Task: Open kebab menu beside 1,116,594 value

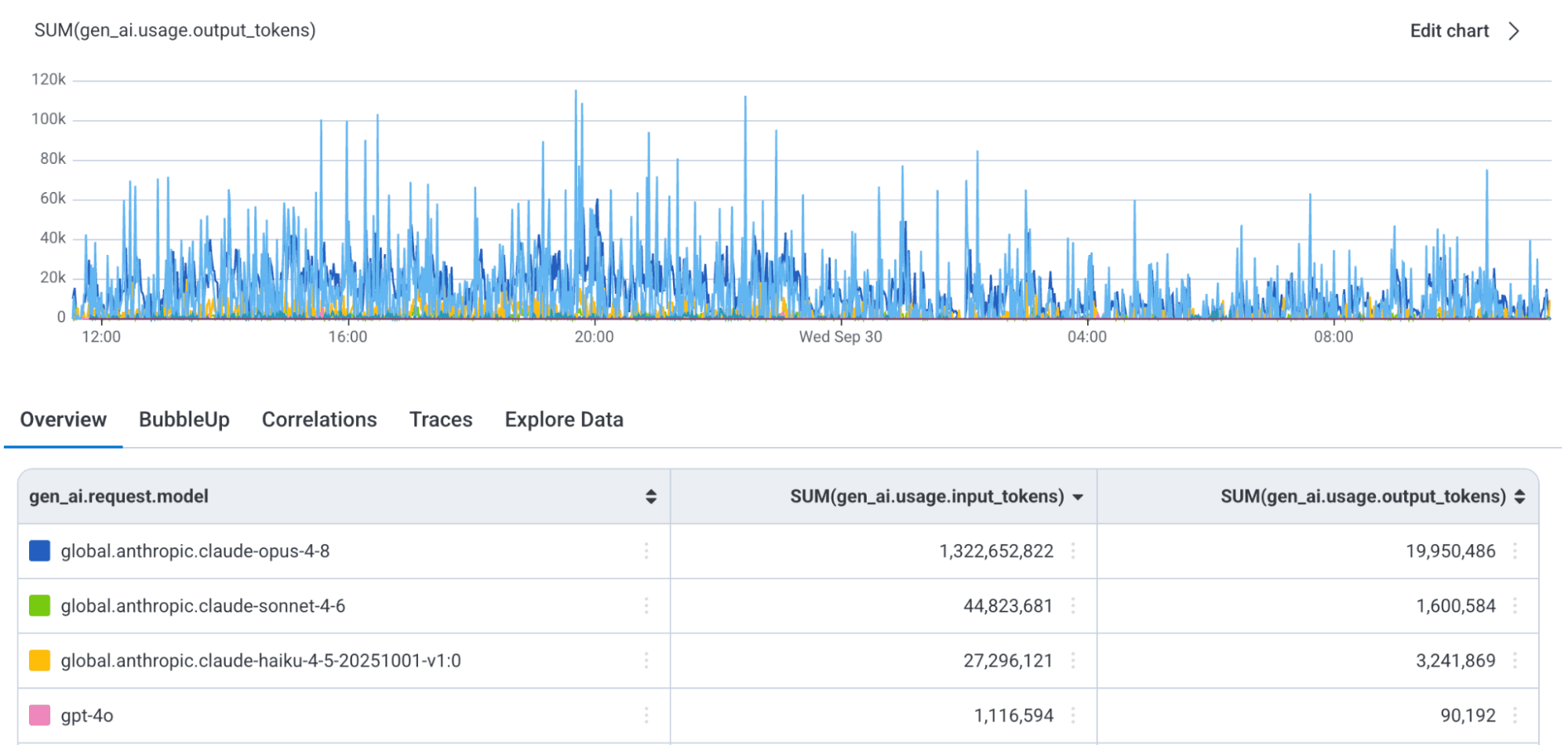Action: [x=1073, y=715]
